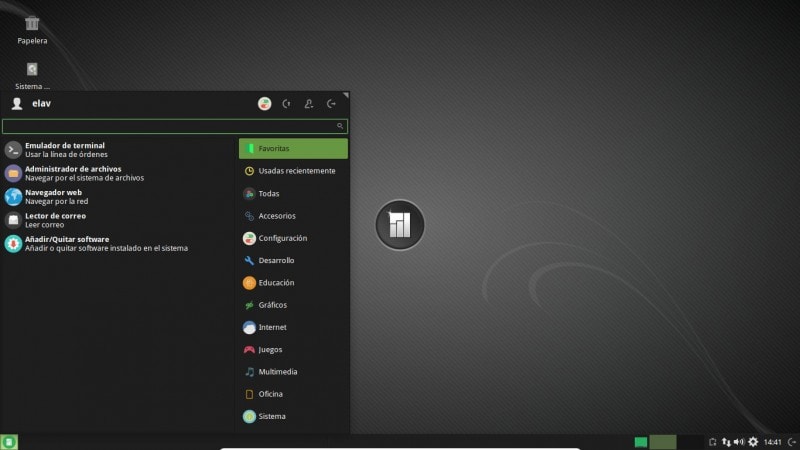The image size is (800, 450).
Task: Open the Juegos category
Action: [293, 349]
